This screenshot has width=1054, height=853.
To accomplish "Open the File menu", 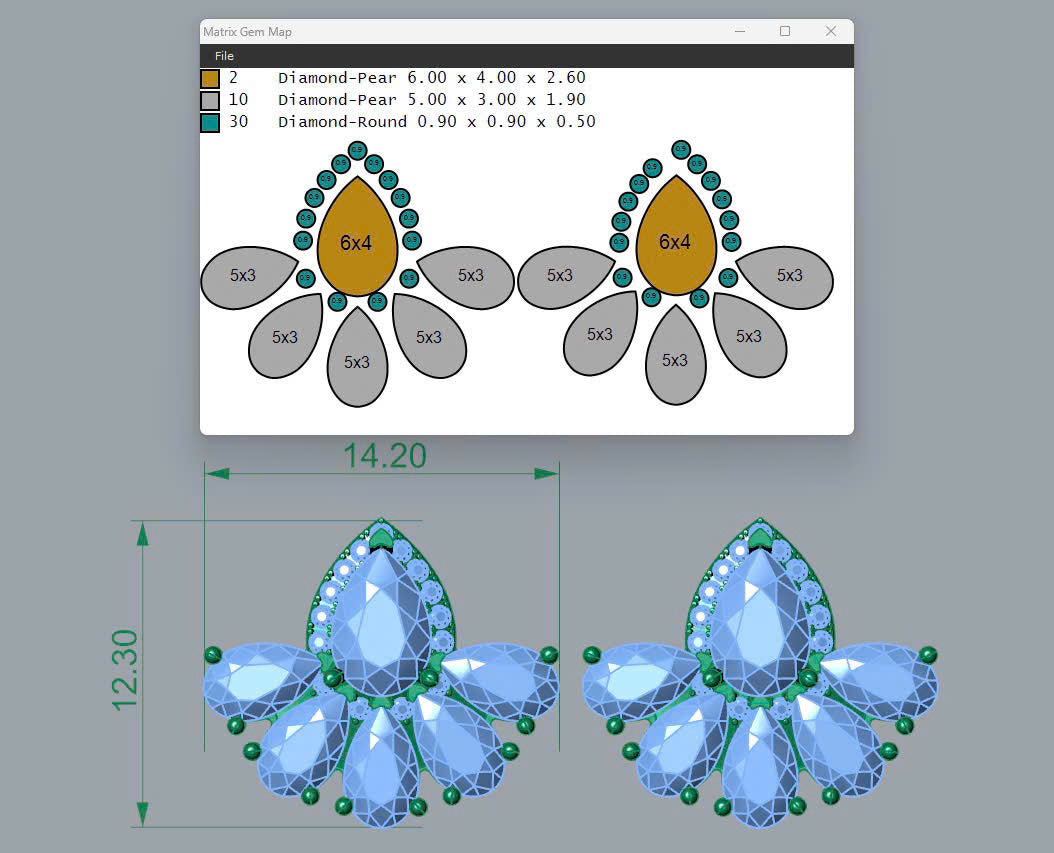I will pyautogui.click(x=224, y=56).
